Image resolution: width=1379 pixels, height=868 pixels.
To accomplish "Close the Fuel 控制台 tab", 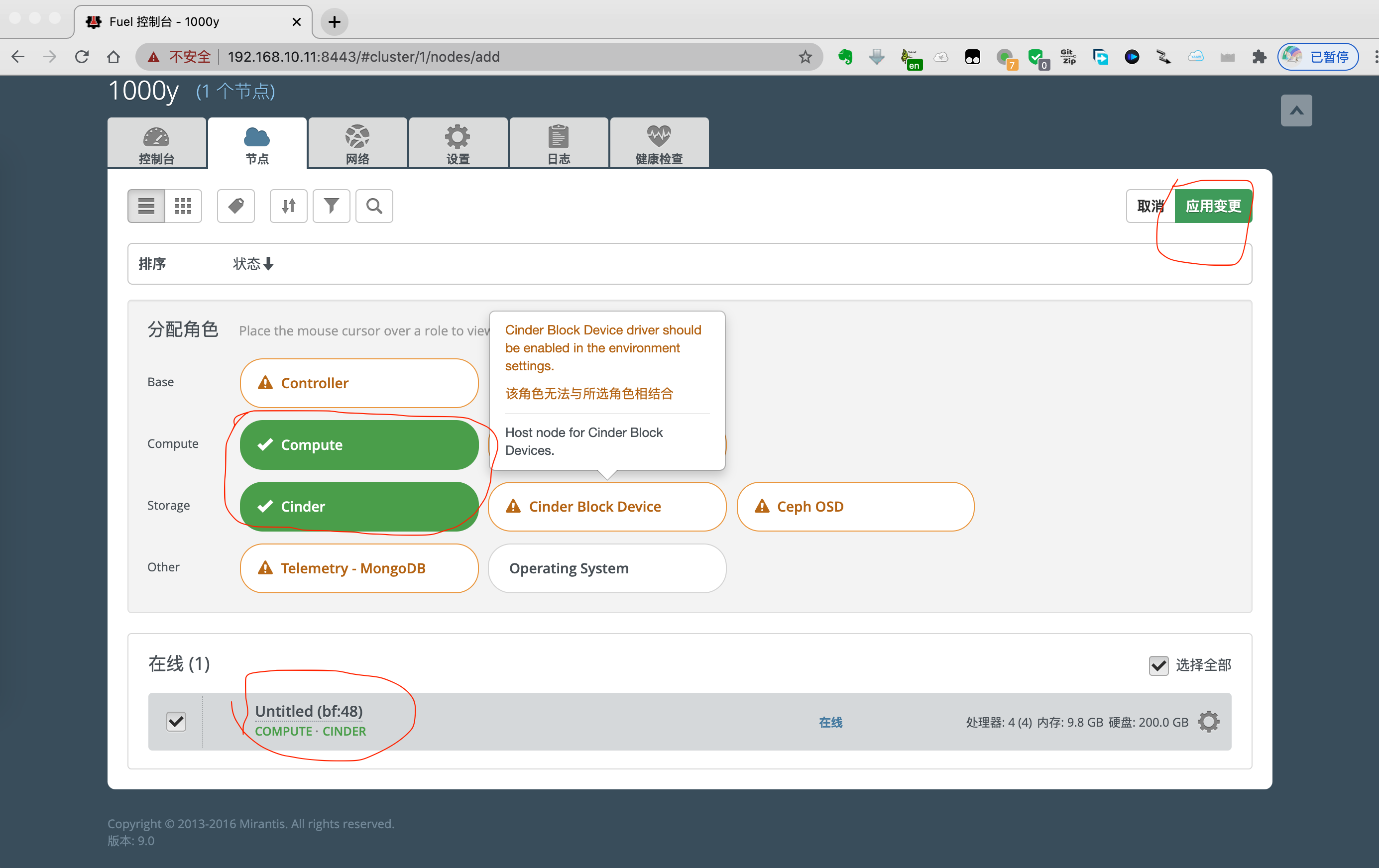I will 297,22.
